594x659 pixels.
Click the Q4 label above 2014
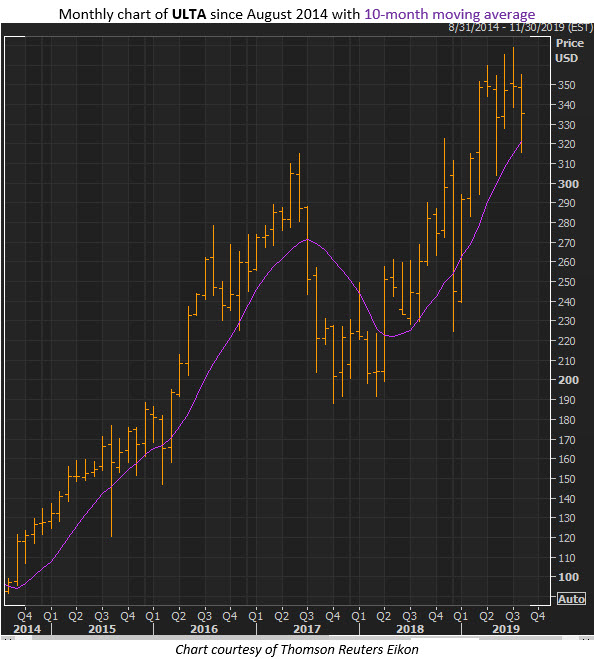(x=24, y=616)
